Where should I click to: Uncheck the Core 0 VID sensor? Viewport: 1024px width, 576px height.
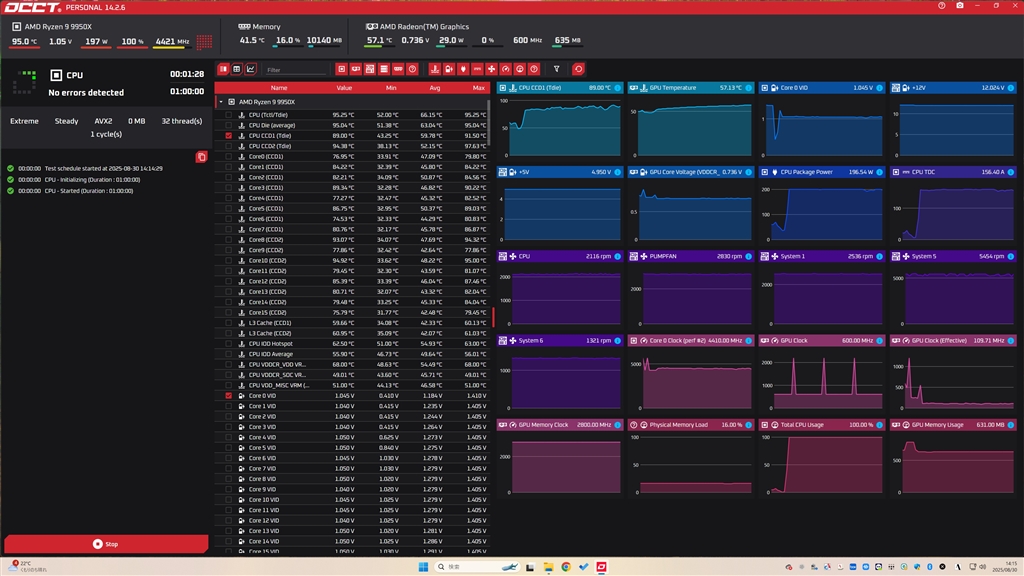coord(229,396)
